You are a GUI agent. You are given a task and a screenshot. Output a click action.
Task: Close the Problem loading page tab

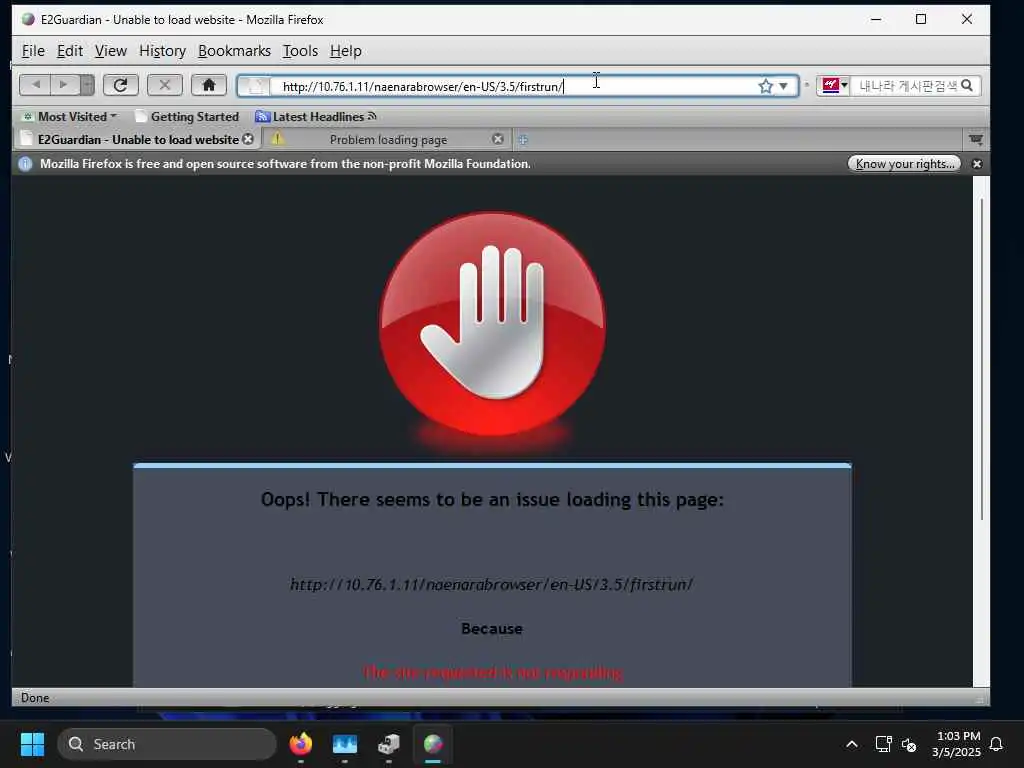[498, 139]
